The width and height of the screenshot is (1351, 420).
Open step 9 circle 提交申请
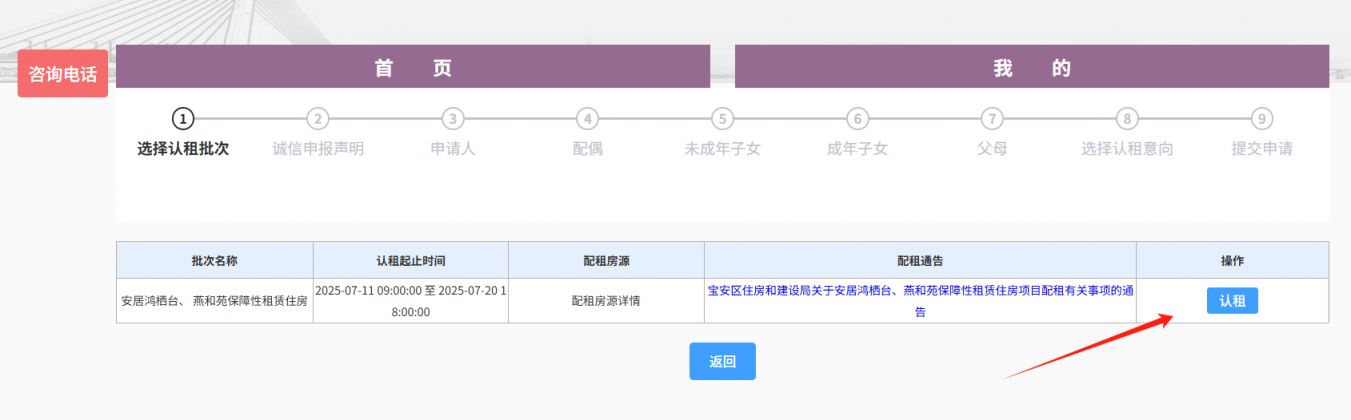(x=1262, y=118)
